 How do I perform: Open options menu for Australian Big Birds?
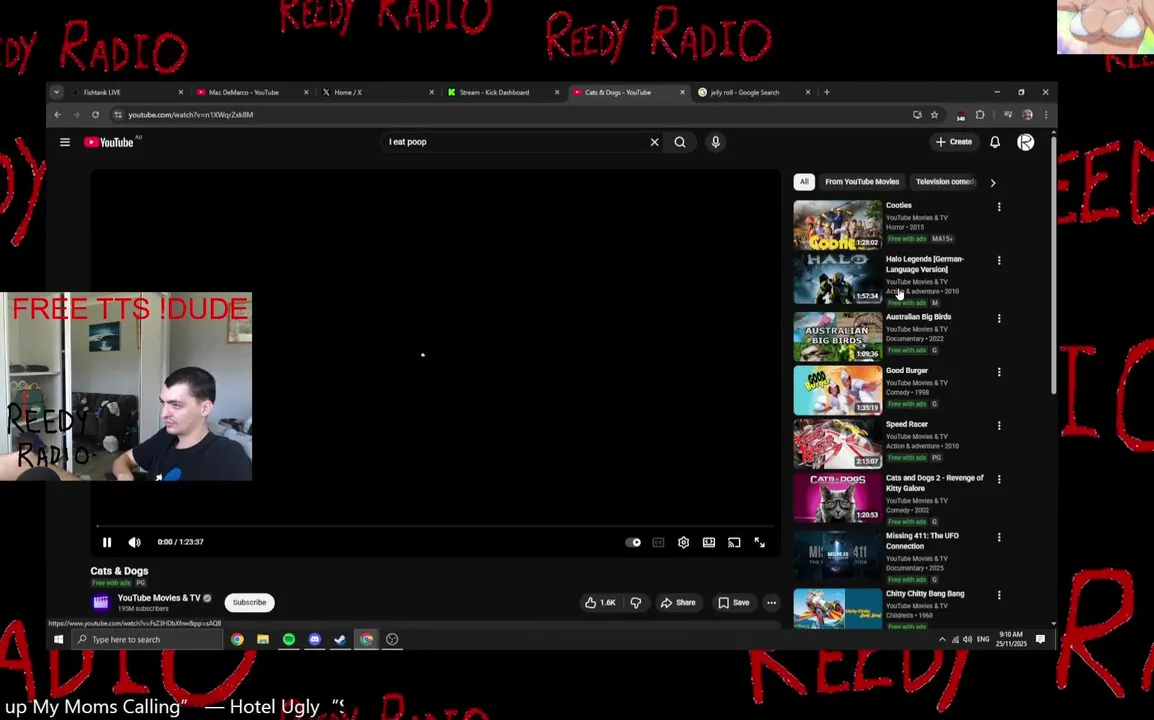[999, 319]
